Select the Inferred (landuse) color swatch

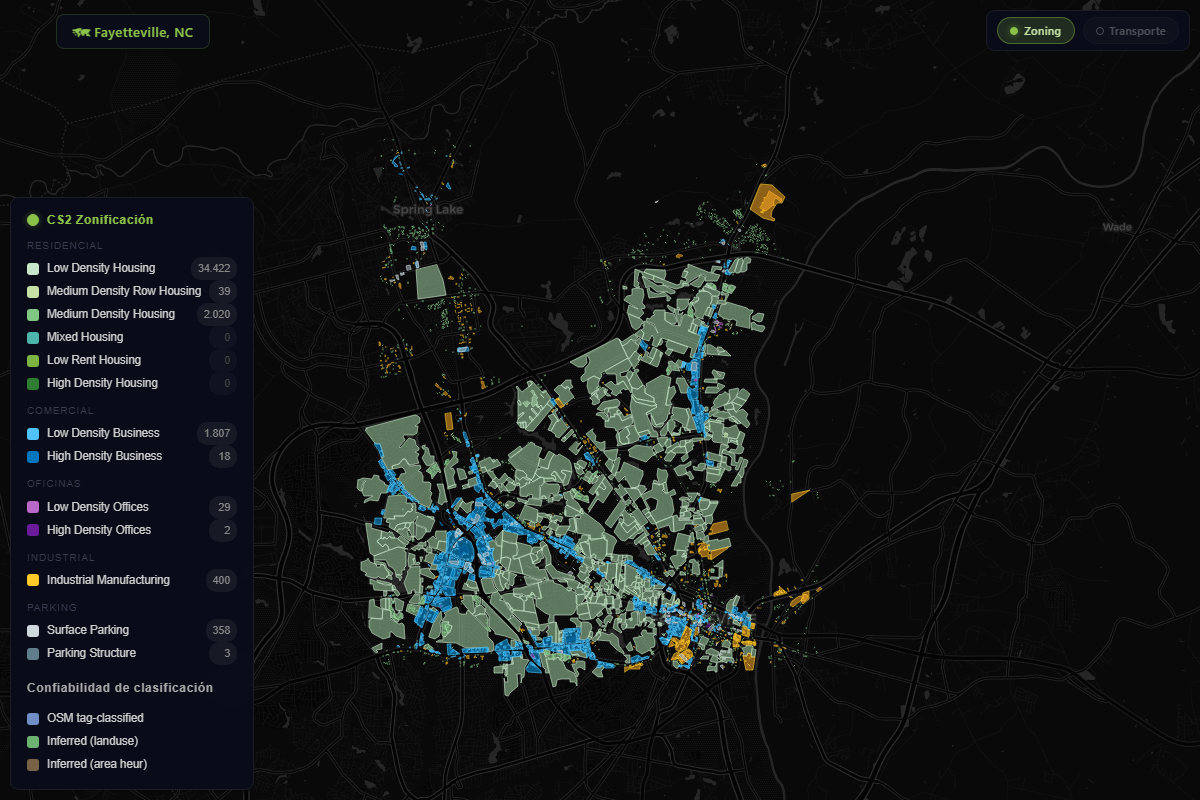(x=33, y=741)
